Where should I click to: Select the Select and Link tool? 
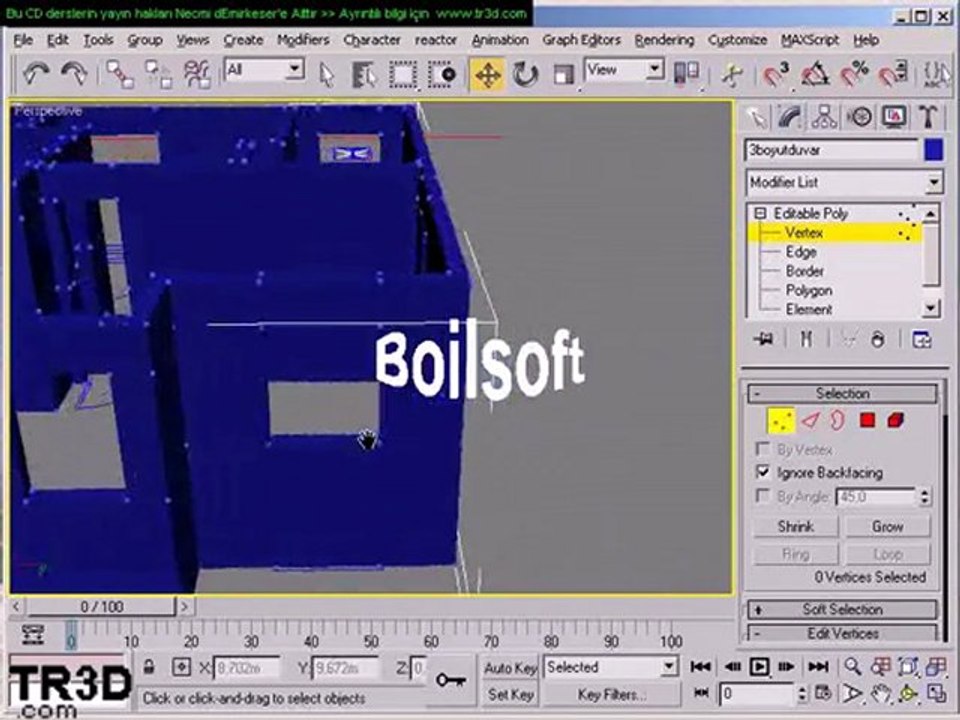coord(120,74)
